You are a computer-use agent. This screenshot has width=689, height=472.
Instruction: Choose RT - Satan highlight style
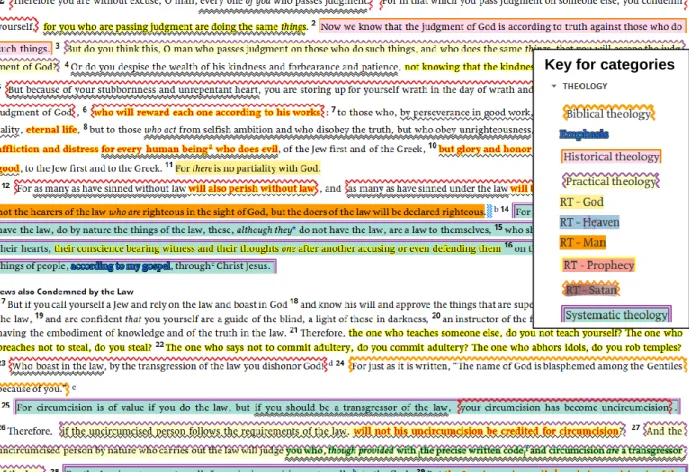click(591, 290)
